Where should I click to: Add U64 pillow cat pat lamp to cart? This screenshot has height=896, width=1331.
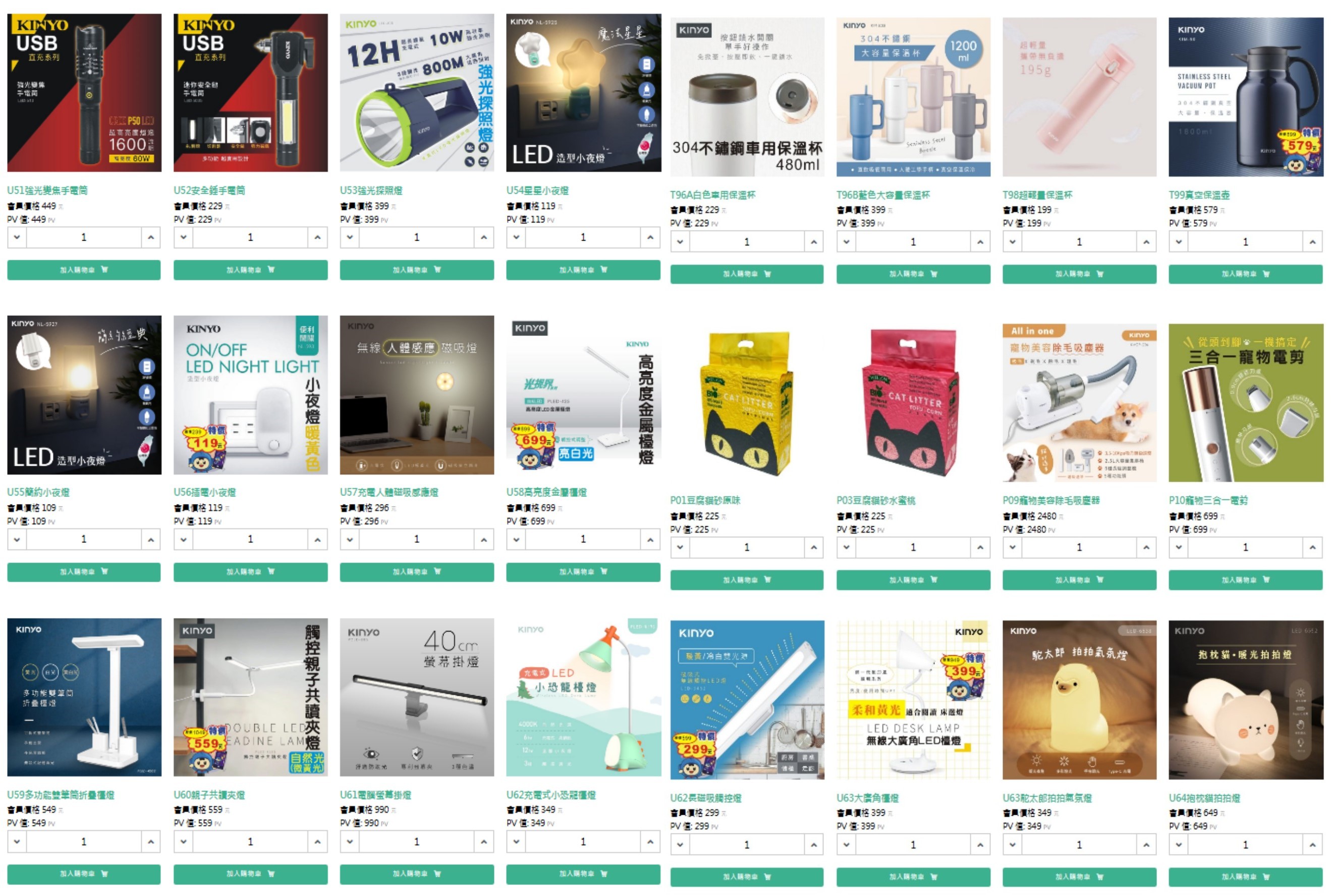click(1245, 876)
